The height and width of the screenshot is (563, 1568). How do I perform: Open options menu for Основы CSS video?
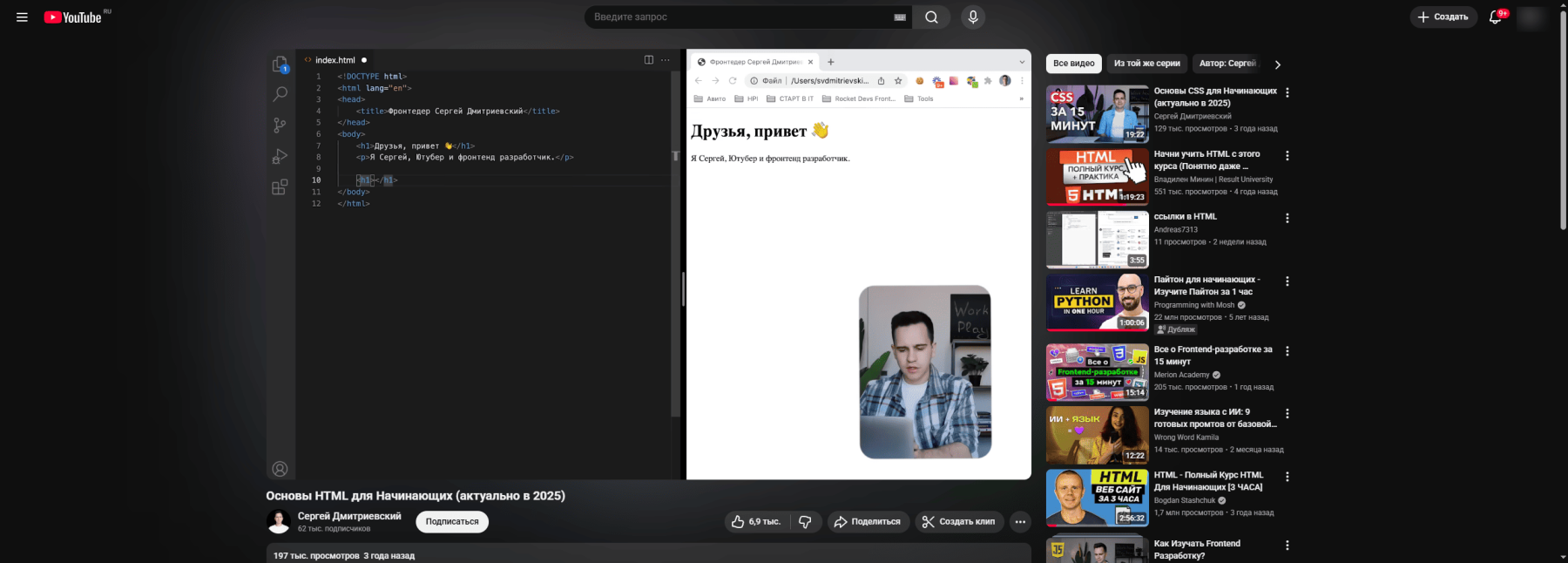1288,92
